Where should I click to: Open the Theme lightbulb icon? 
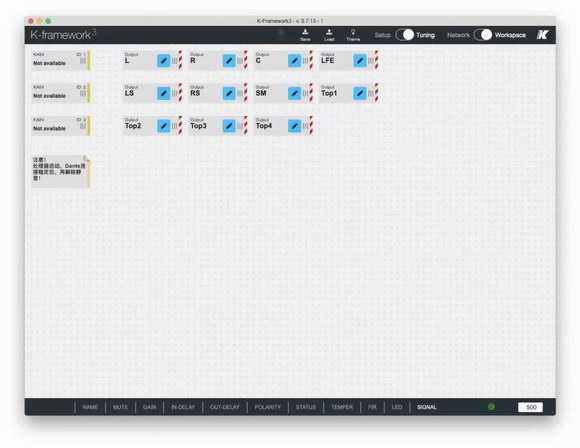click(x=353, y=35)
